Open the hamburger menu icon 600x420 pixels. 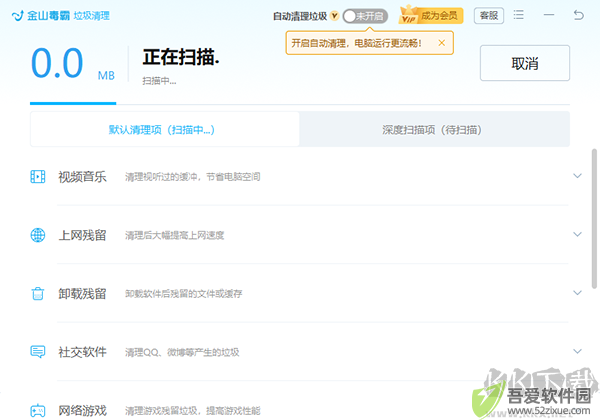click(518, 15)
